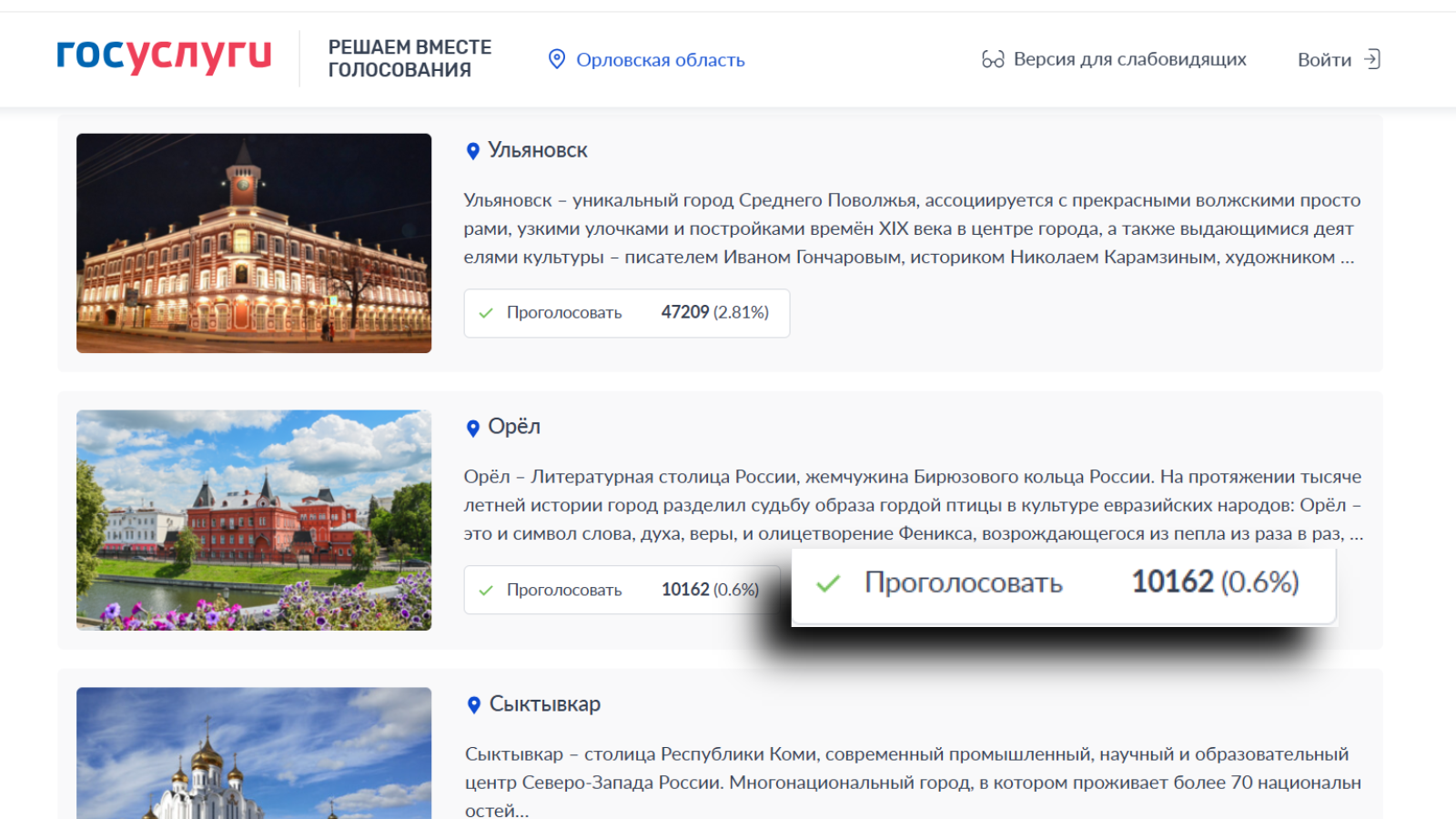Click the location pin beside Орловская область
This screenshot has height=819, width=1456.
(557, 59)
